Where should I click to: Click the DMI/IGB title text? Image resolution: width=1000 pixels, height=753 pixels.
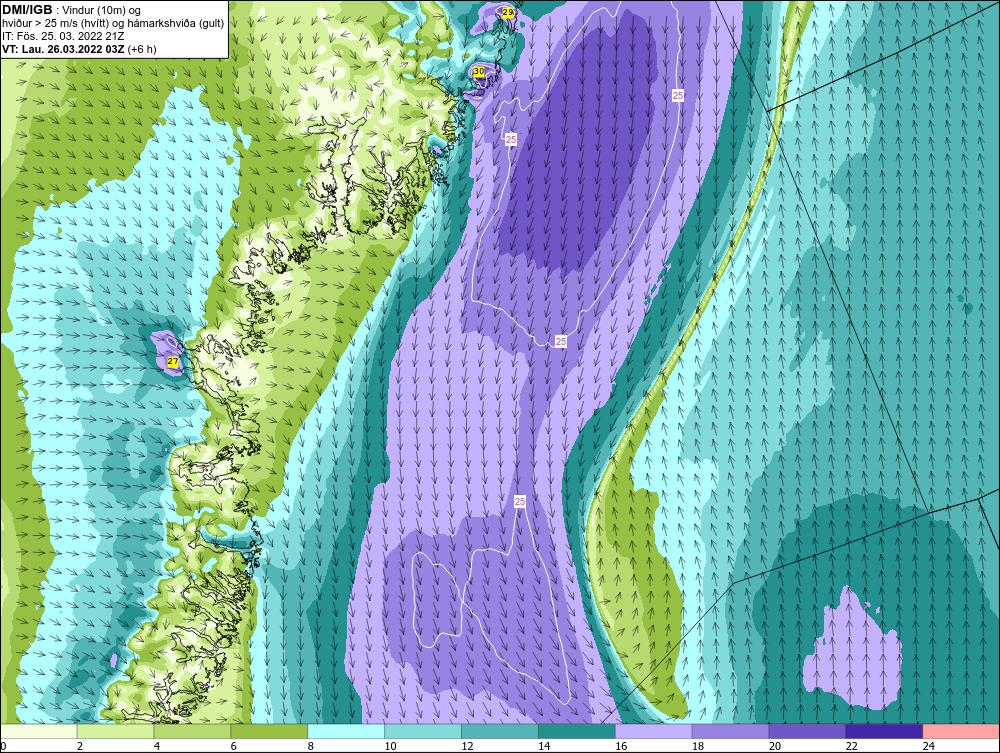point(27,10)
